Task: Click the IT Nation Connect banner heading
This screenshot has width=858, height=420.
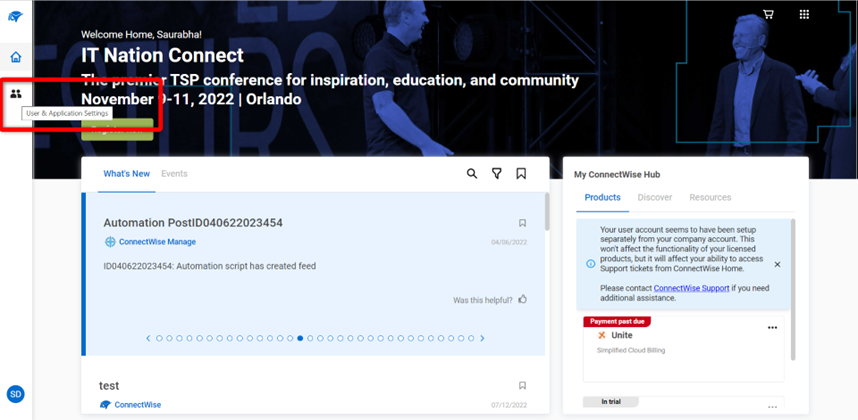Action: [163, 55]
